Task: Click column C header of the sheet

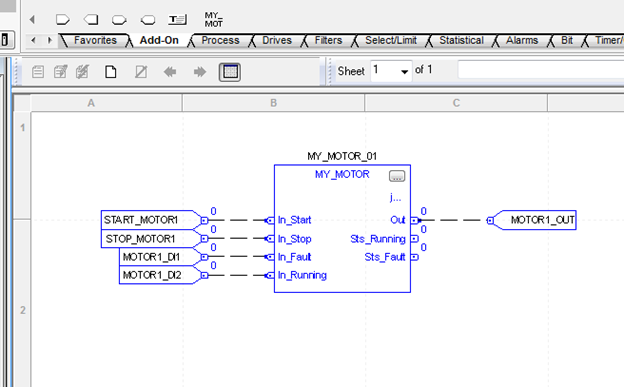Action: 456,103
